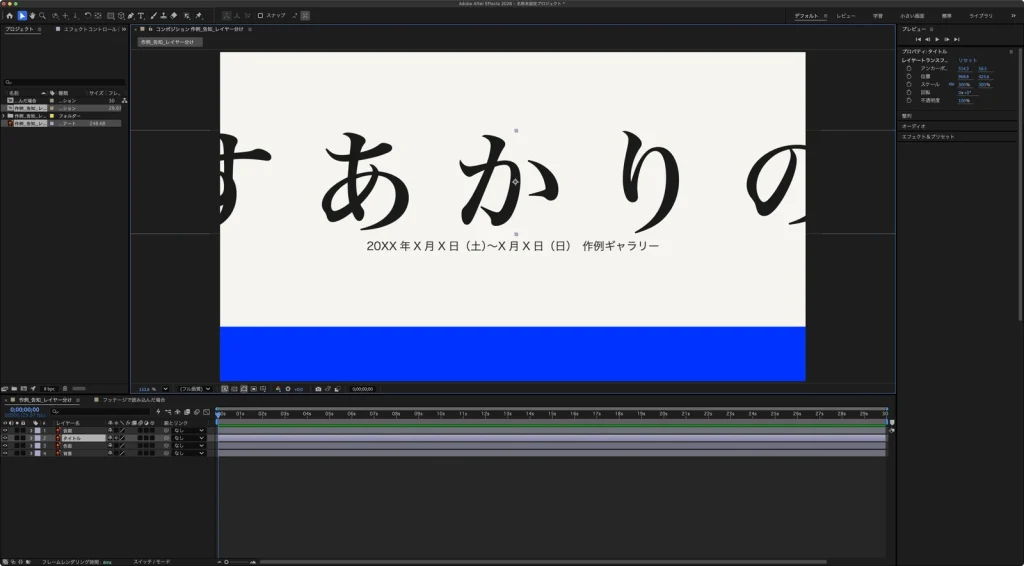Viewport: 1024px width, 566px height.
Task: Switch to the プロジェクト panel tab
Action: pos(20,29)
